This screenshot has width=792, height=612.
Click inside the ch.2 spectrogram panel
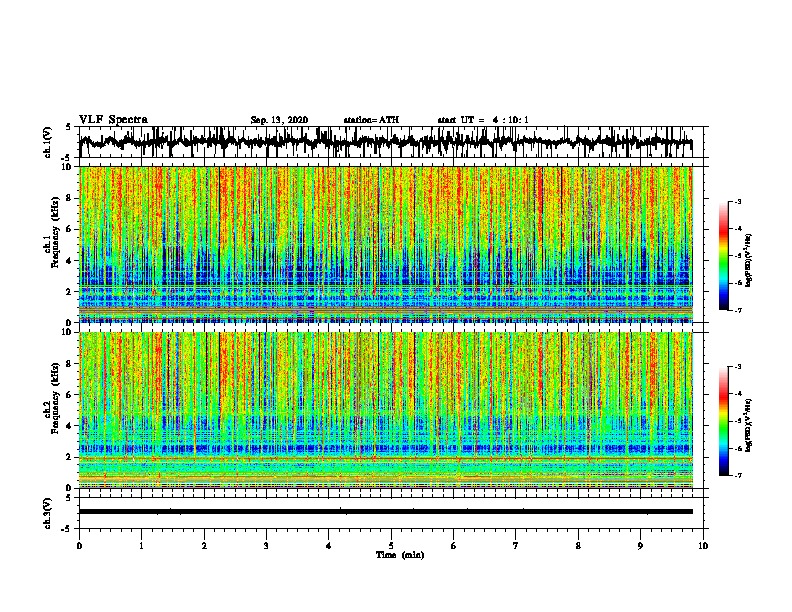coord(386,410)
